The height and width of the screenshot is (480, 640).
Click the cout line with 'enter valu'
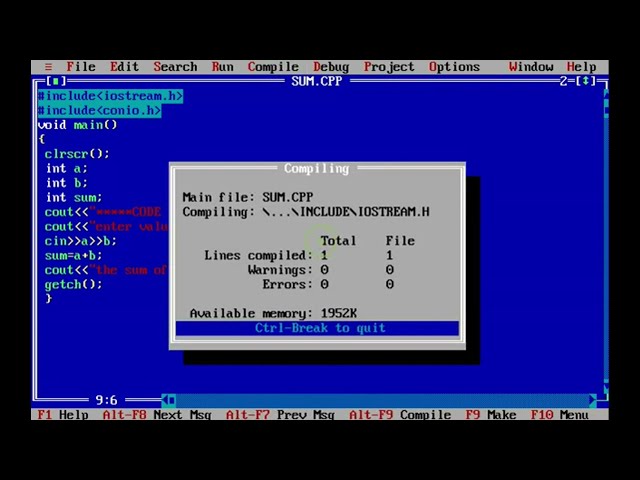pyautogui.click(x=106, y=227)
